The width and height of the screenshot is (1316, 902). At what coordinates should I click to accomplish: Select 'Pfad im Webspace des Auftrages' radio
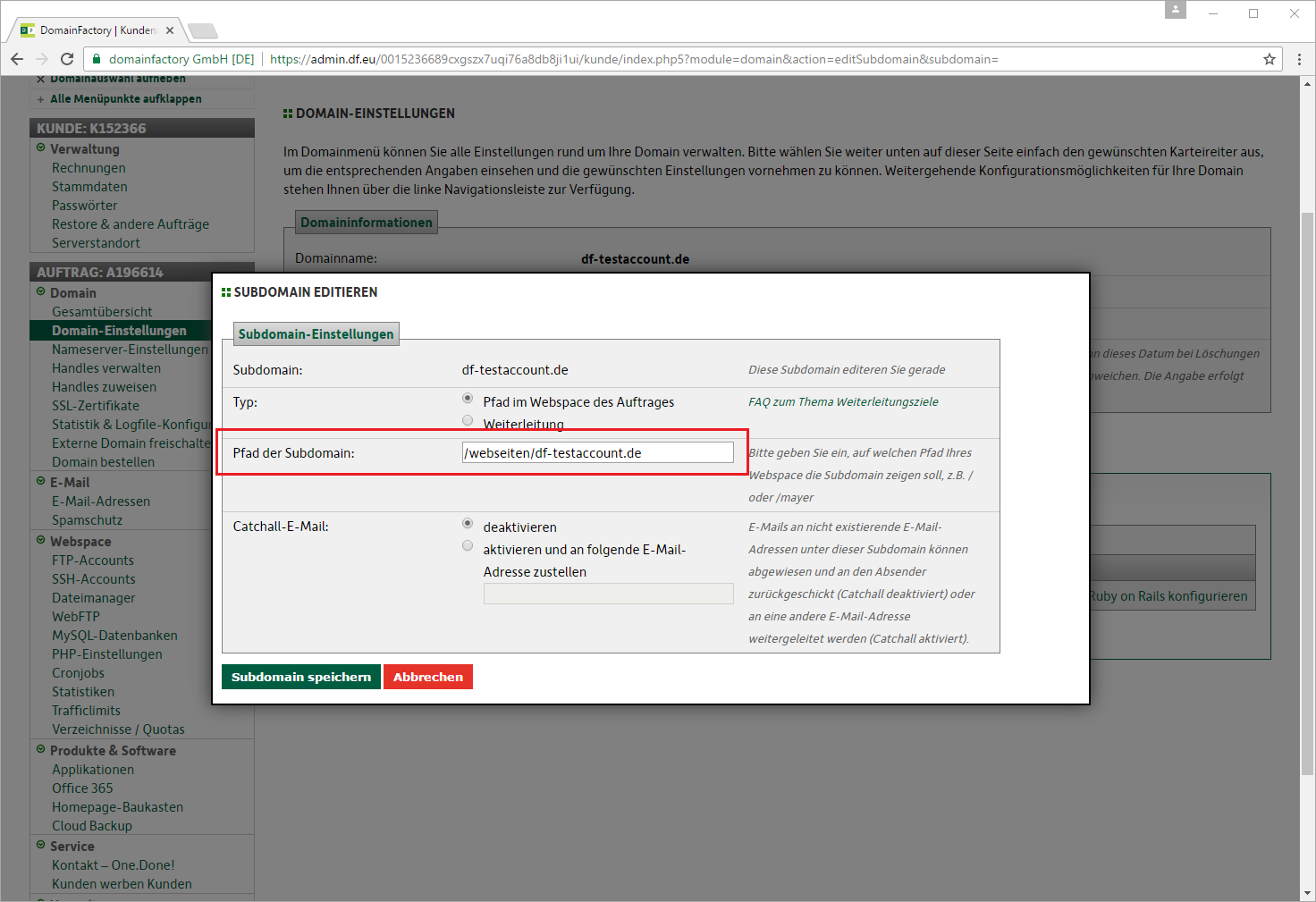[468, 399]
